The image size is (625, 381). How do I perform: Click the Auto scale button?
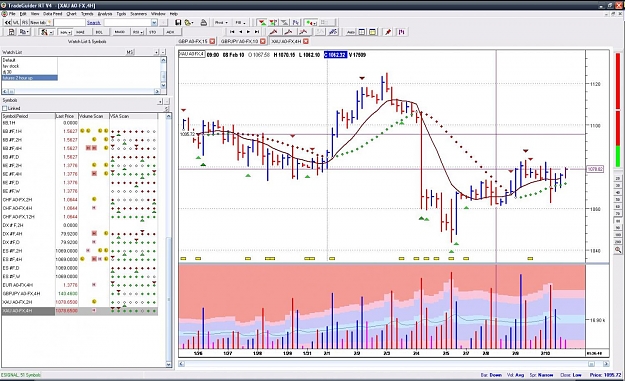tap(351, 32)
